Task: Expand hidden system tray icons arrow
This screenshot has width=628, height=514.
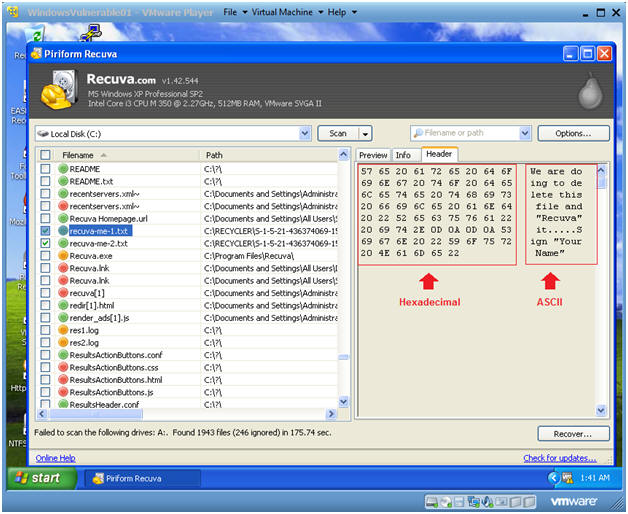Action: click(x=554, y=478)
